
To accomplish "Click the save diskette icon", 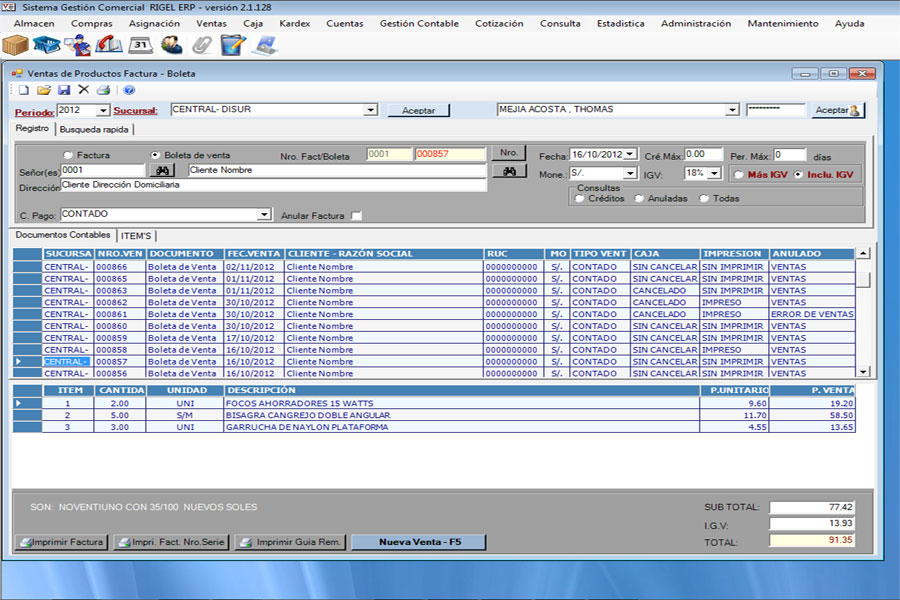I will pyautogui.click(x=64, y=90).
